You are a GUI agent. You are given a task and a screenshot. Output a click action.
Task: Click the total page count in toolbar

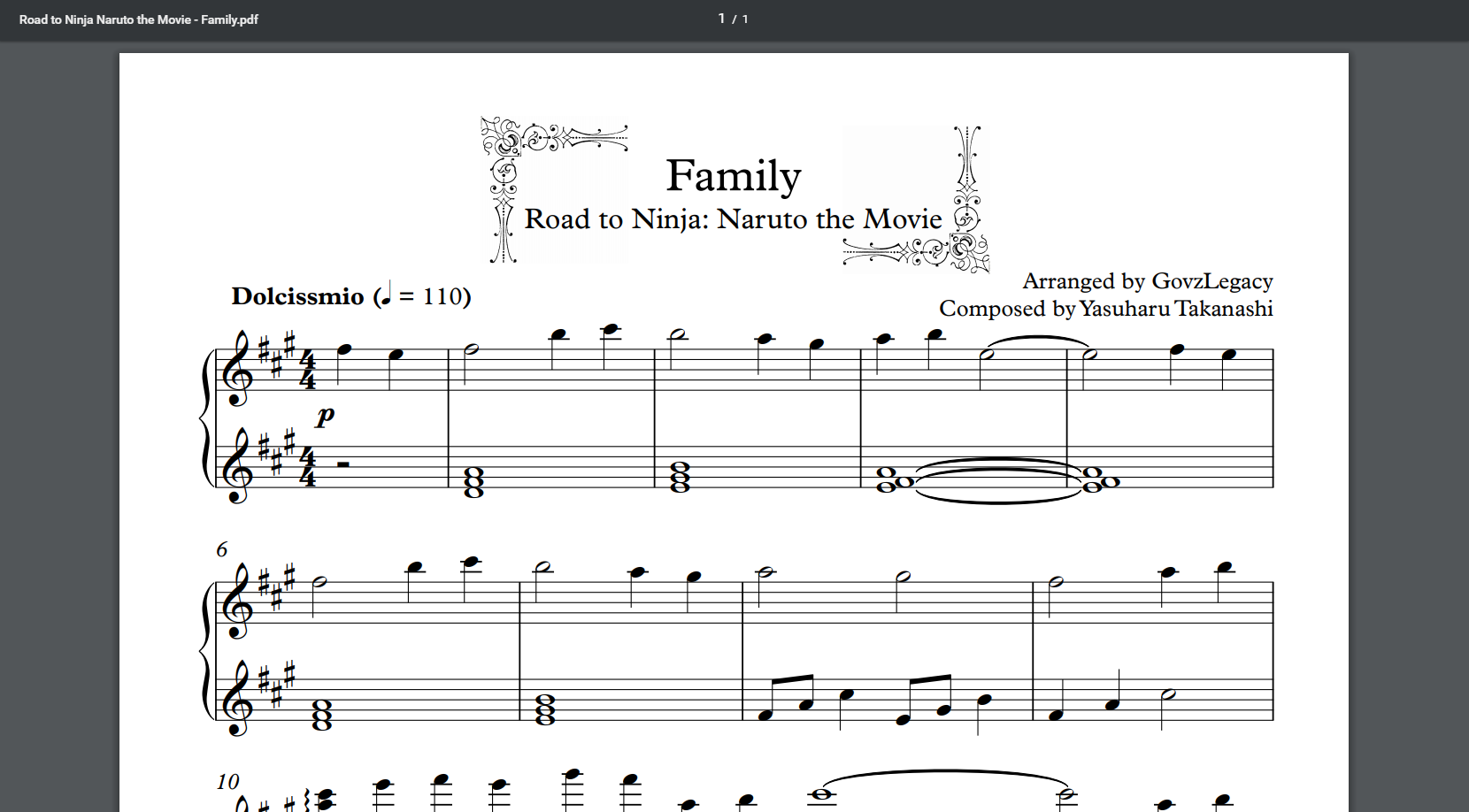745,19
